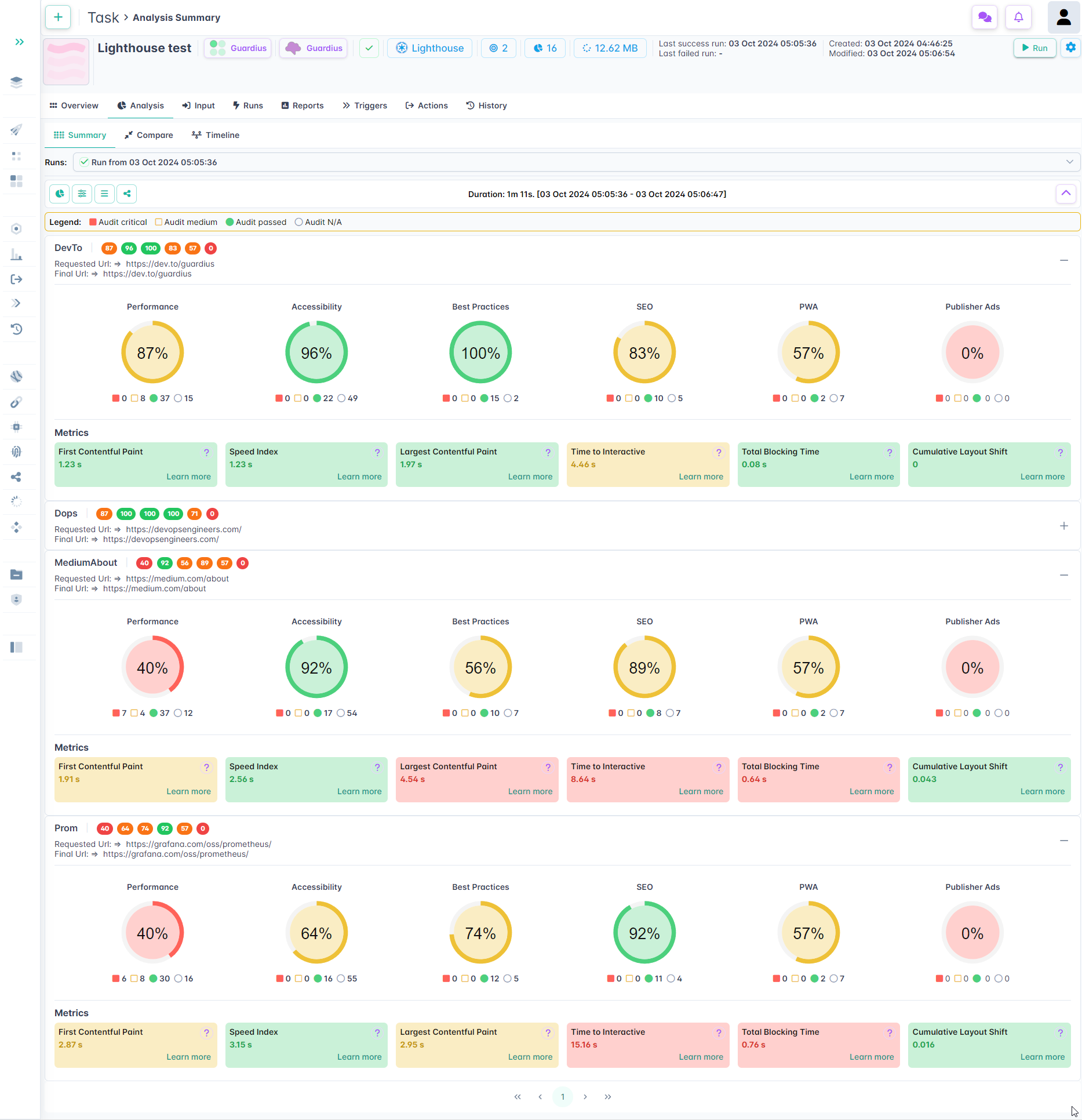The image size is (1082, 1120).
Task: Learn more about MediumAbout Largest Contentful Paint
Action: [530, 791]
